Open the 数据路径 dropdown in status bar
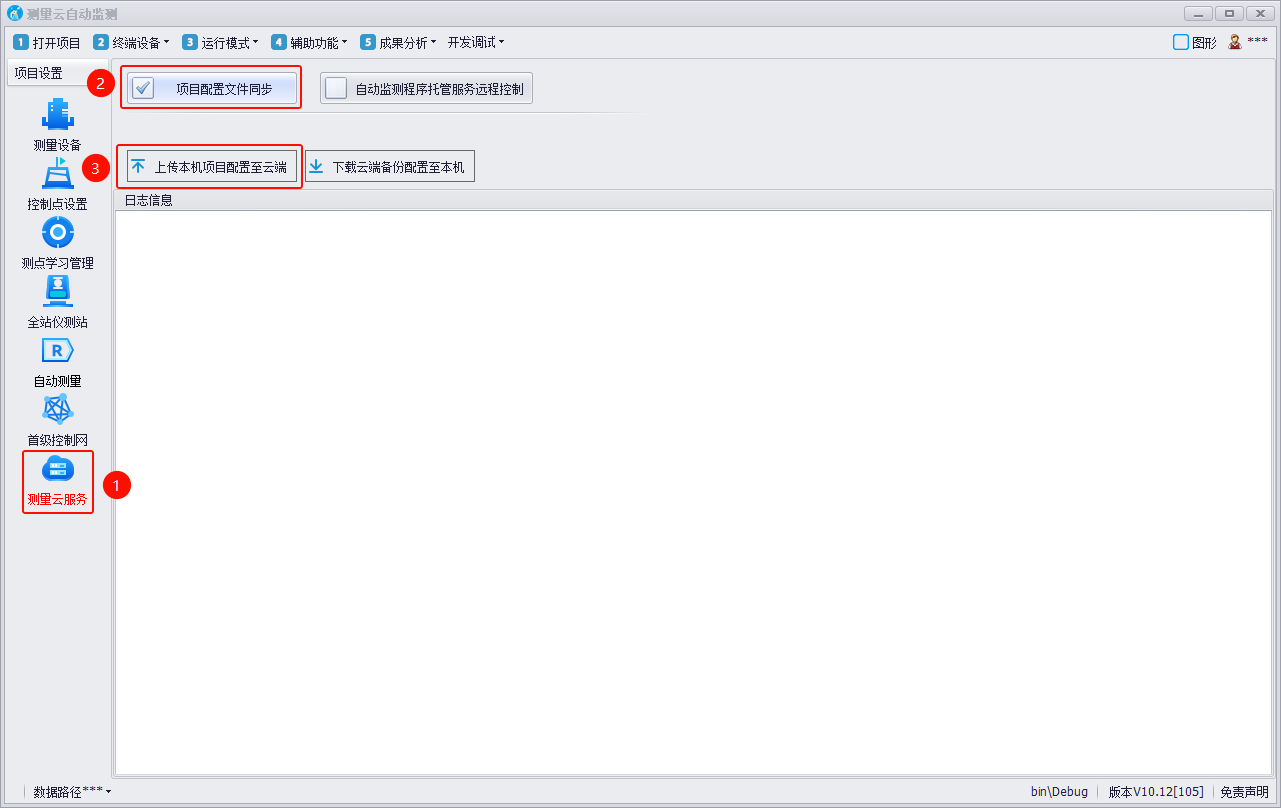 (72, 792)
